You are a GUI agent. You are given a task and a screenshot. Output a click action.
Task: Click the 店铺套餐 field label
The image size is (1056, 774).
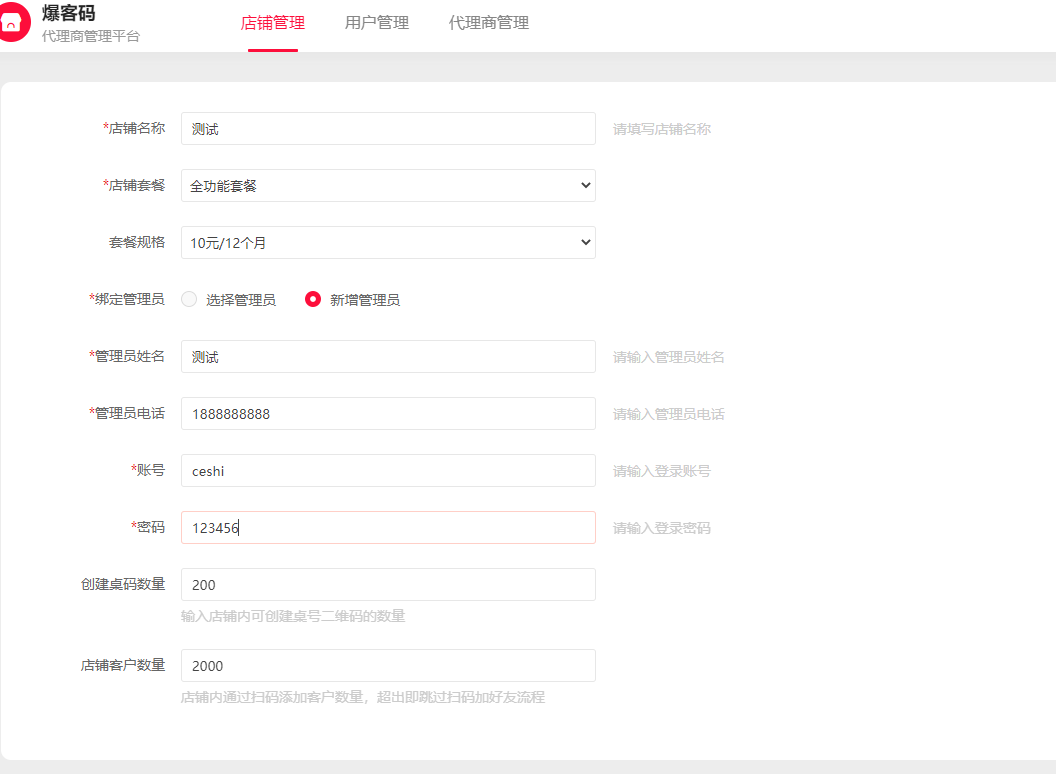[x=136, y=185]
